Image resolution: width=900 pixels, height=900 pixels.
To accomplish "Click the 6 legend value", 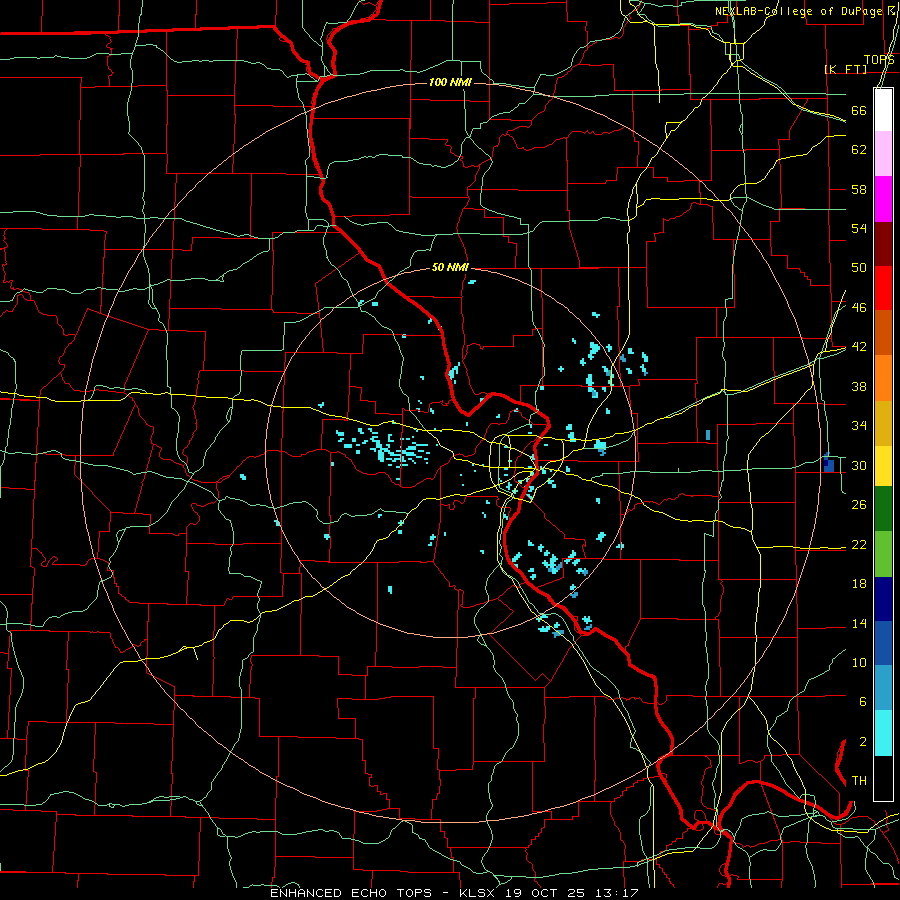I will point(862,702).
